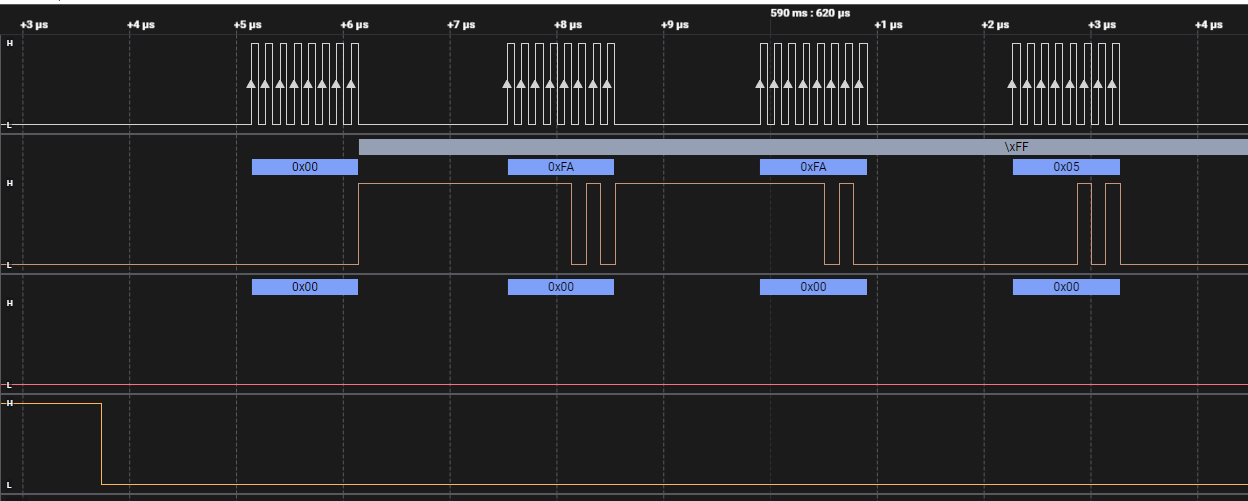Click the 590 ms : 620 µs time marker
The width and height of the screenshot is (1248, 501).
click(x=810, y=13)
